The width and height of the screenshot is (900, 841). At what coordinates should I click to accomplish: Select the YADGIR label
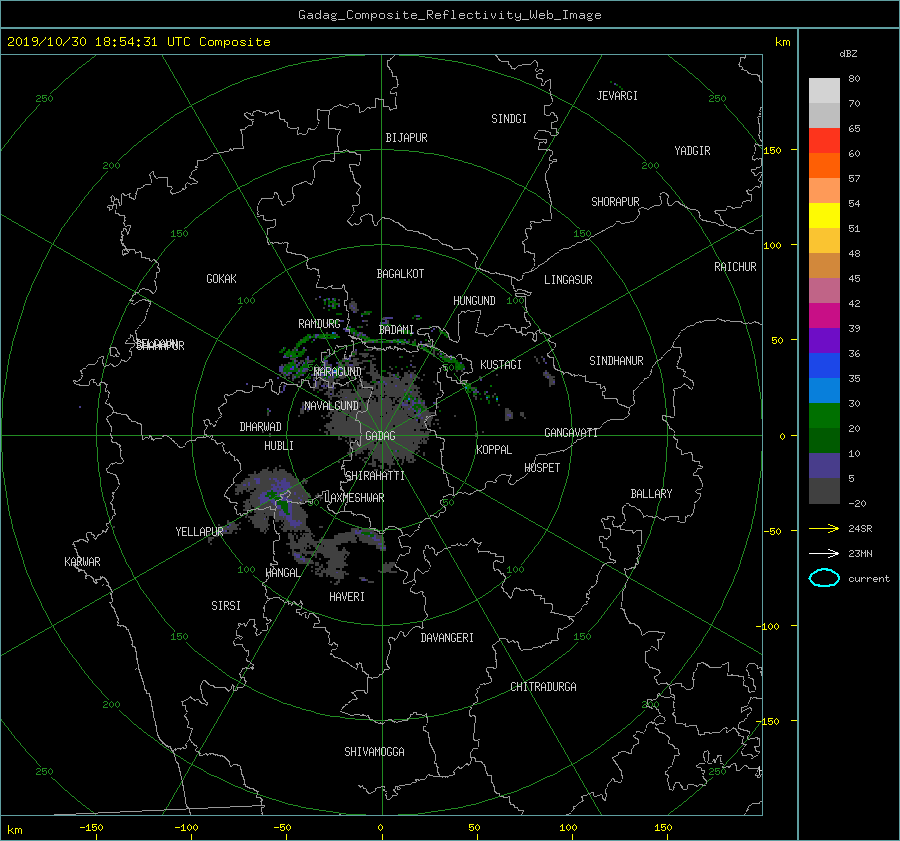click(x=692, y=151)
